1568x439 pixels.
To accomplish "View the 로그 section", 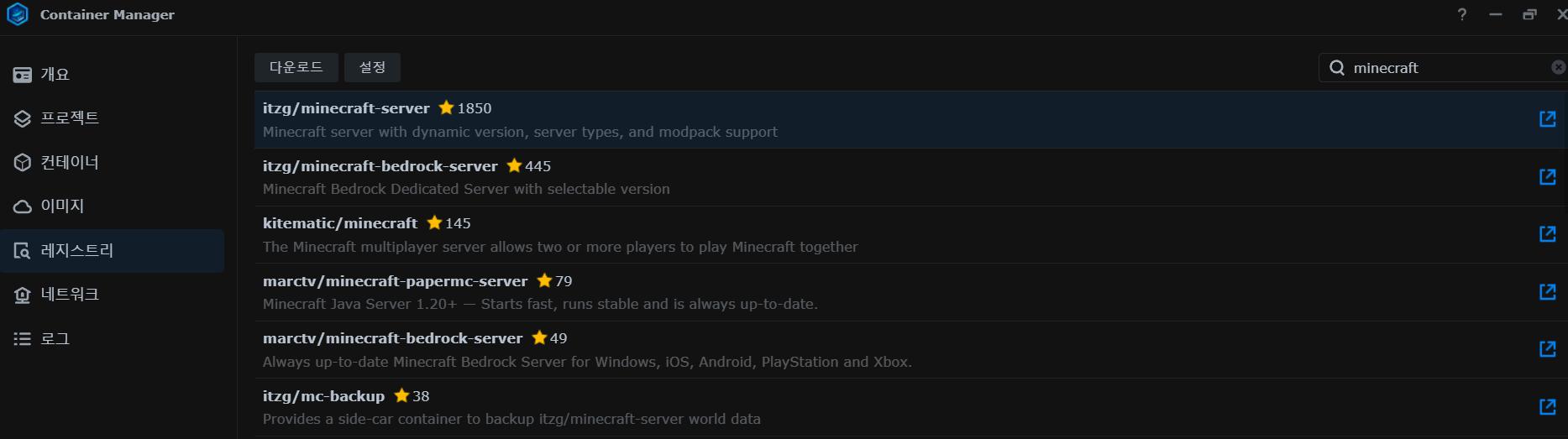I will 55,339.
